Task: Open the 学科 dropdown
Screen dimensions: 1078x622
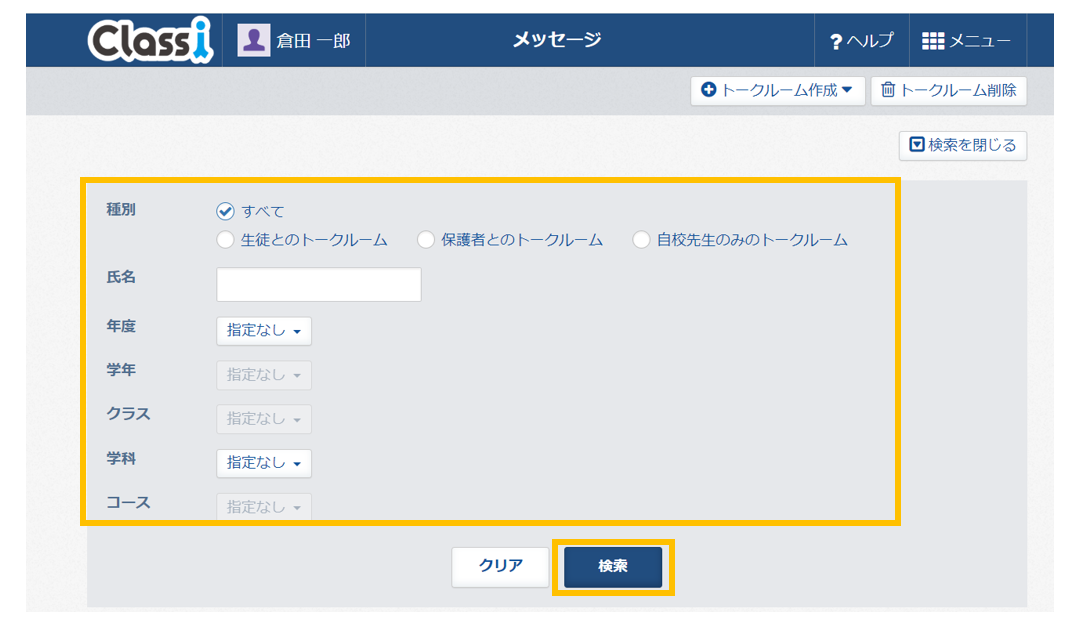Action: tap(264, 463)
